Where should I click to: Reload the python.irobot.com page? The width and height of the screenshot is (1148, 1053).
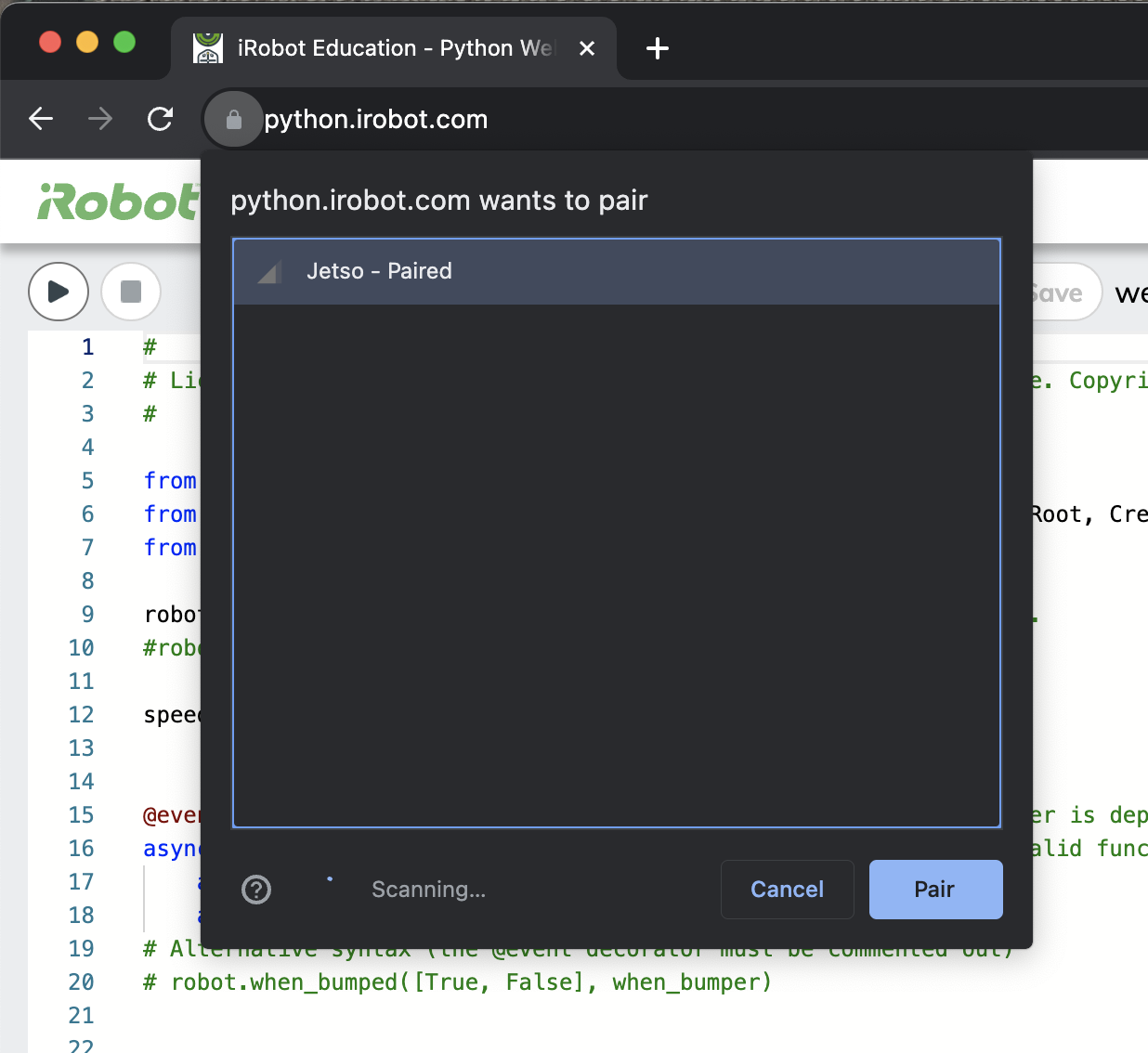[161, 119]
